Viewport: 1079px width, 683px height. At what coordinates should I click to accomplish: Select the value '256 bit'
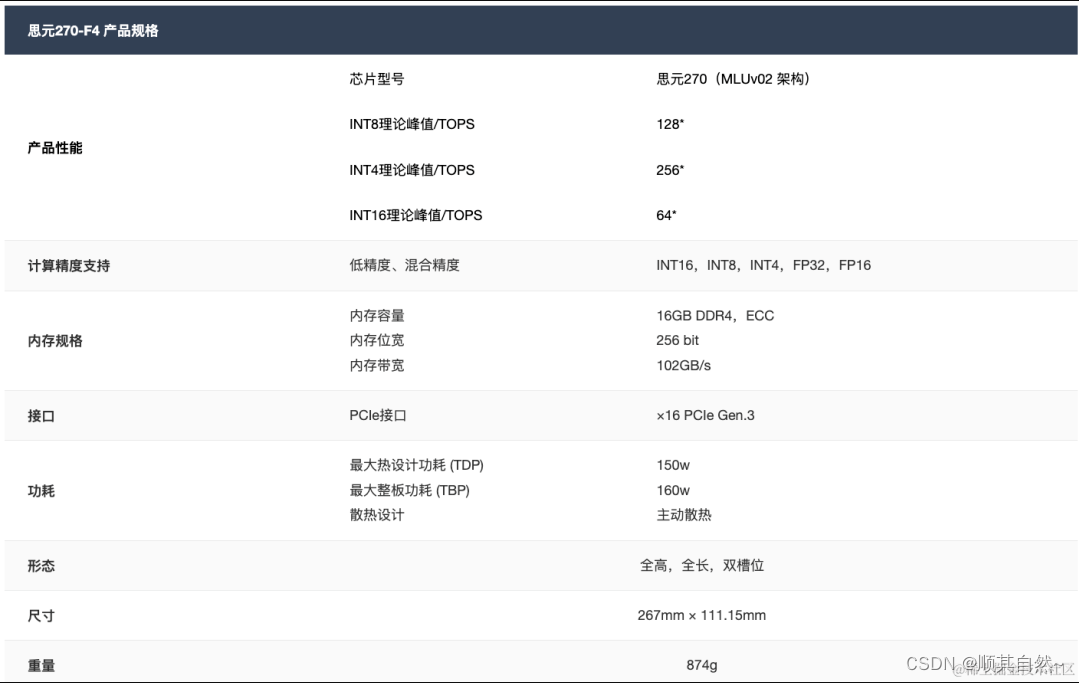(677, 340)
